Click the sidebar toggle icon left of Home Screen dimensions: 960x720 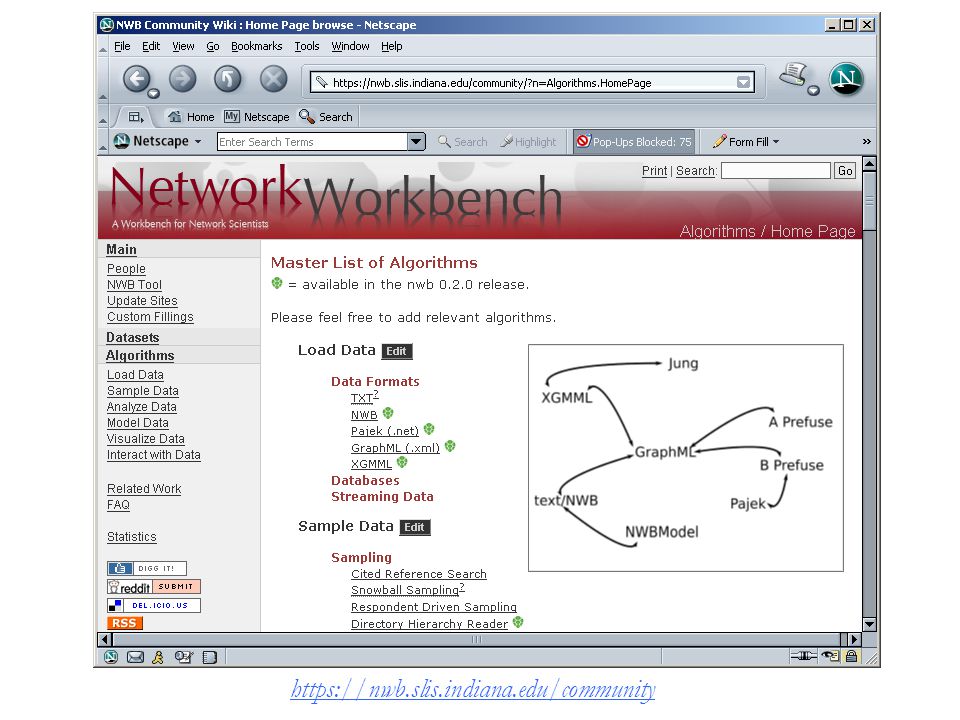135,116
